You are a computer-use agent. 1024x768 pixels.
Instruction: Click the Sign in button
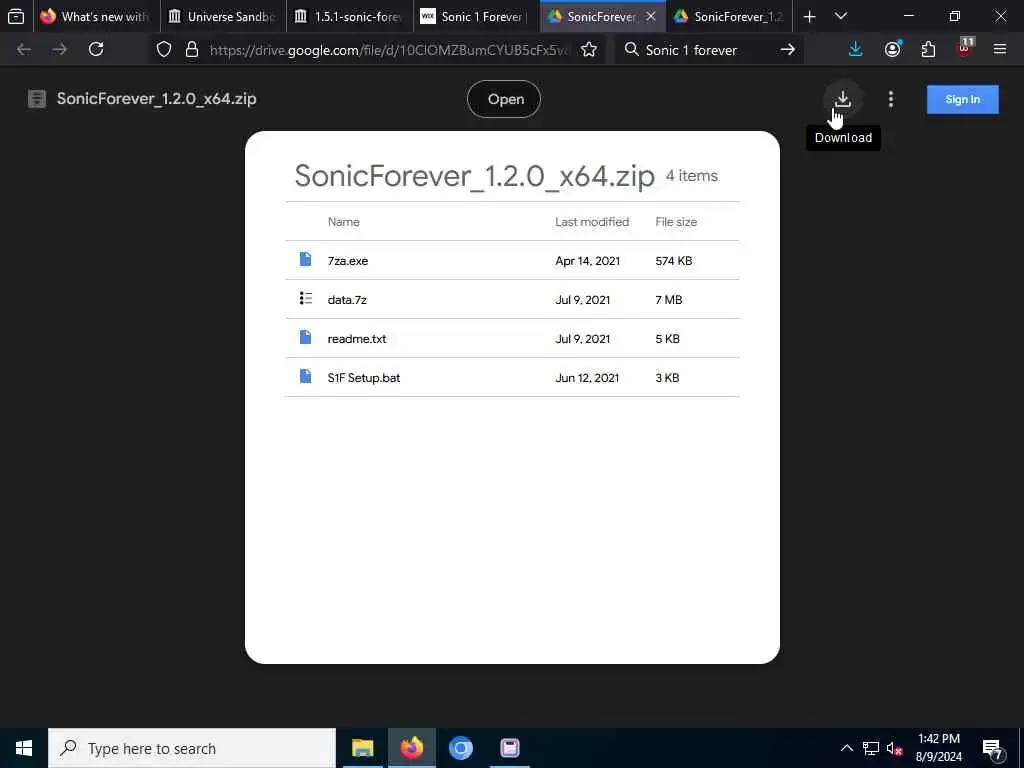pos(963,99)
